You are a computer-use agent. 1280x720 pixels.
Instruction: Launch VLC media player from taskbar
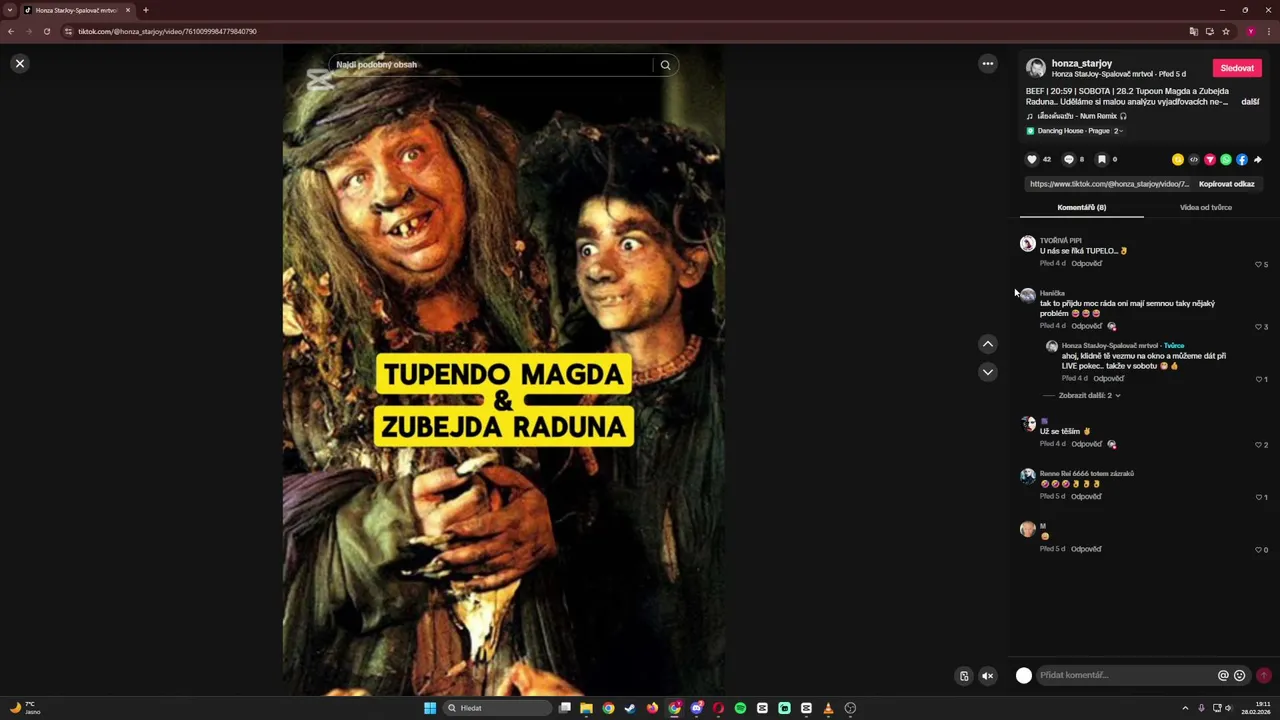[828, 708]
